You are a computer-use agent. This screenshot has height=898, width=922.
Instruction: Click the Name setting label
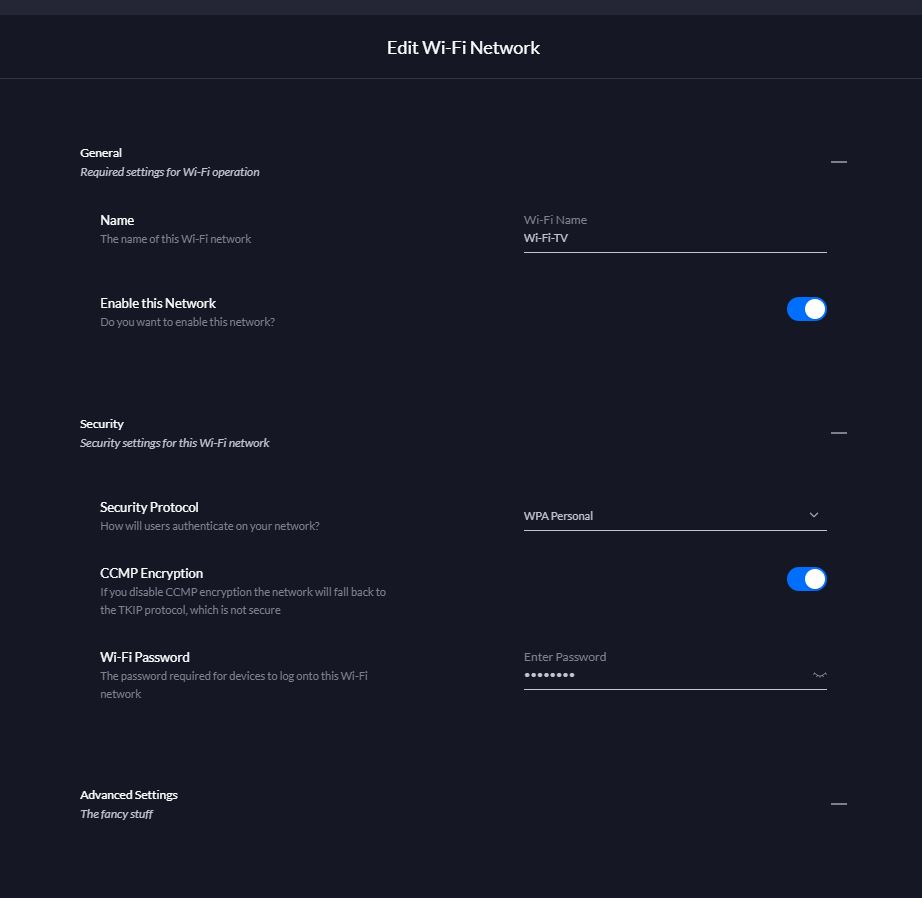click(x=117, y=220)
